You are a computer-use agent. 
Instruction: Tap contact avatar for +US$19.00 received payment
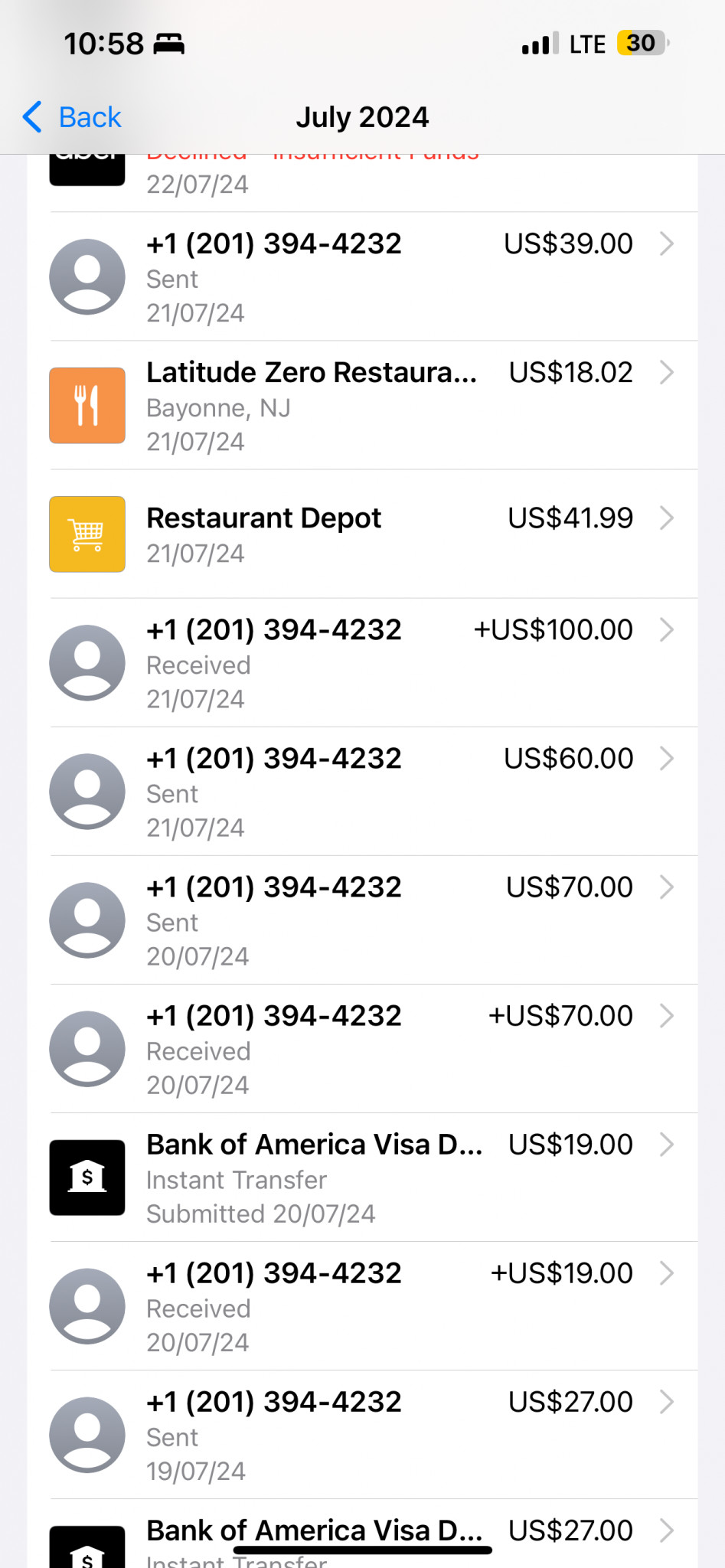pyautogui.click(x=87, y=1306)
